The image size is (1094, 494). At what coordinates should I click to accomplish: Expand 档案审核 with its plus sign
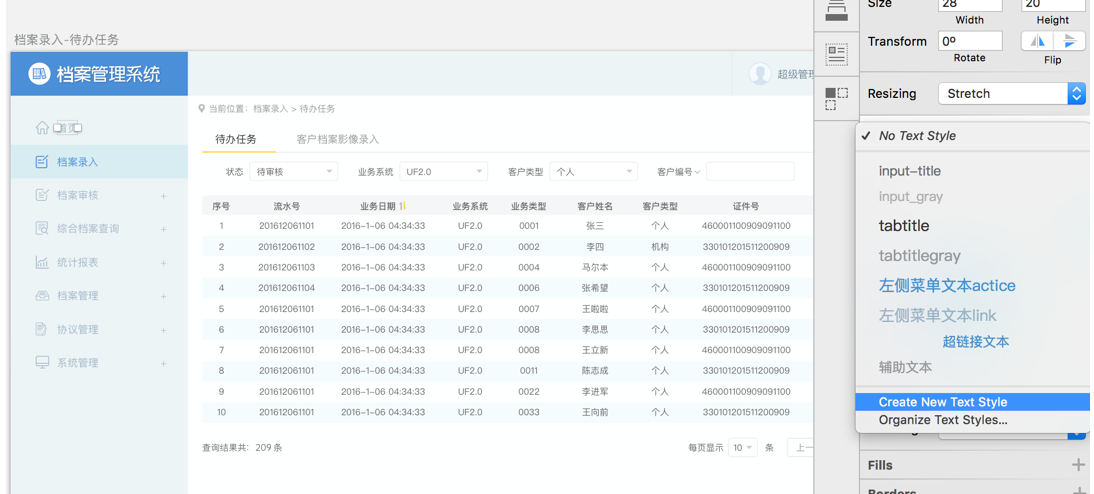(163, 196)
